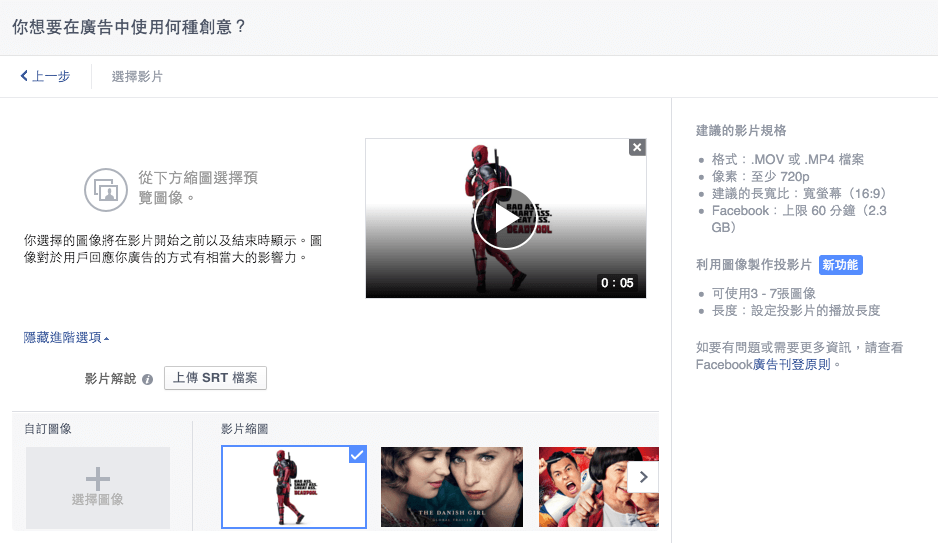Screen dimensions: 938x543
Task: Click the preview image placeholder icon
Action: click(106, 190)
